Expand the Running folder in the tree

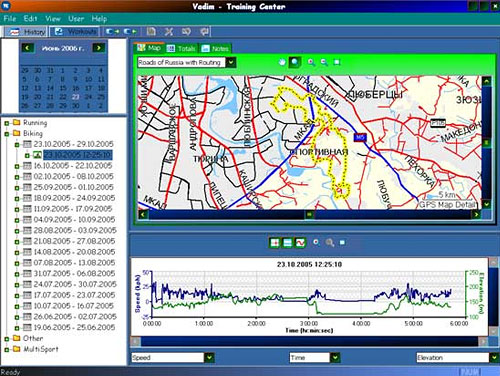[x=6, y=123]
